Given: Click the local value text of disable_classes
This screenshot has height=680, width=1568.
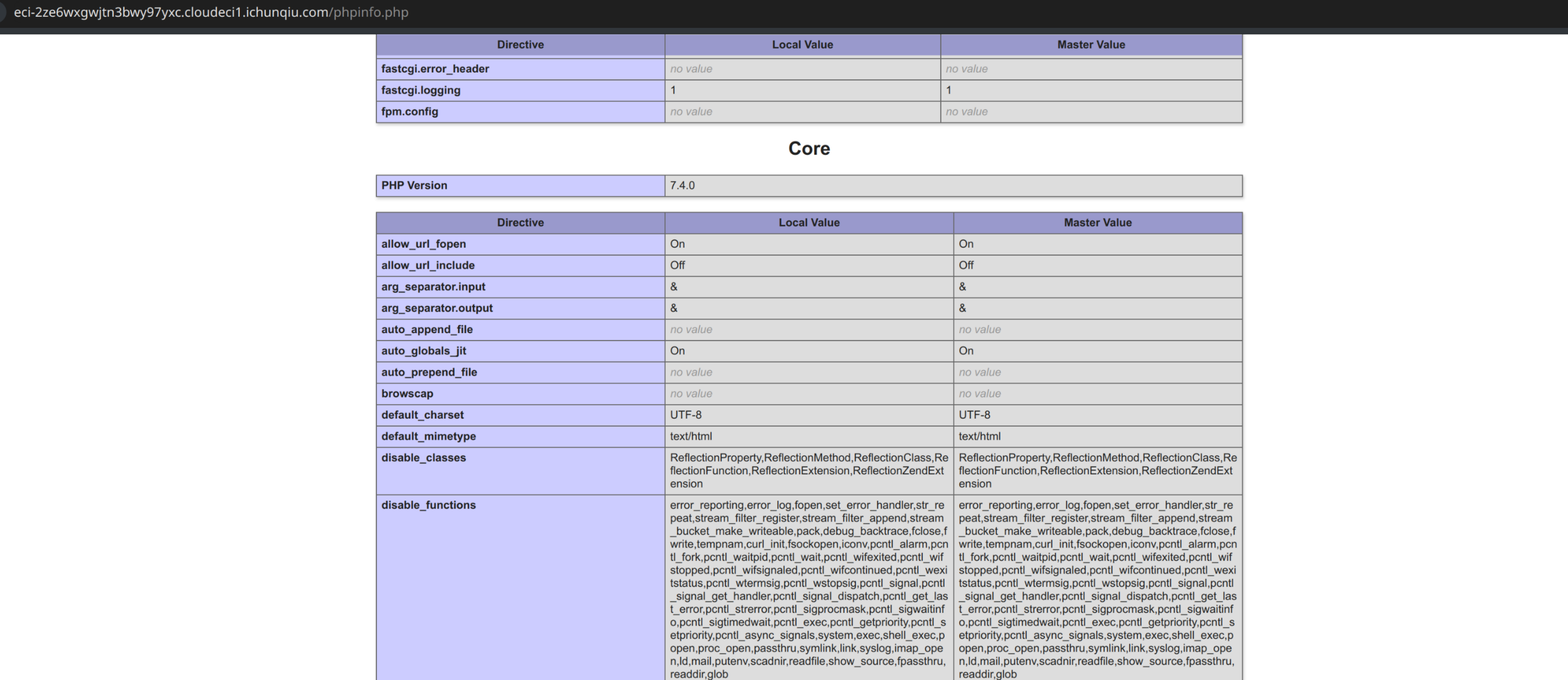Looking at the screenshot, I should [809, 471].
